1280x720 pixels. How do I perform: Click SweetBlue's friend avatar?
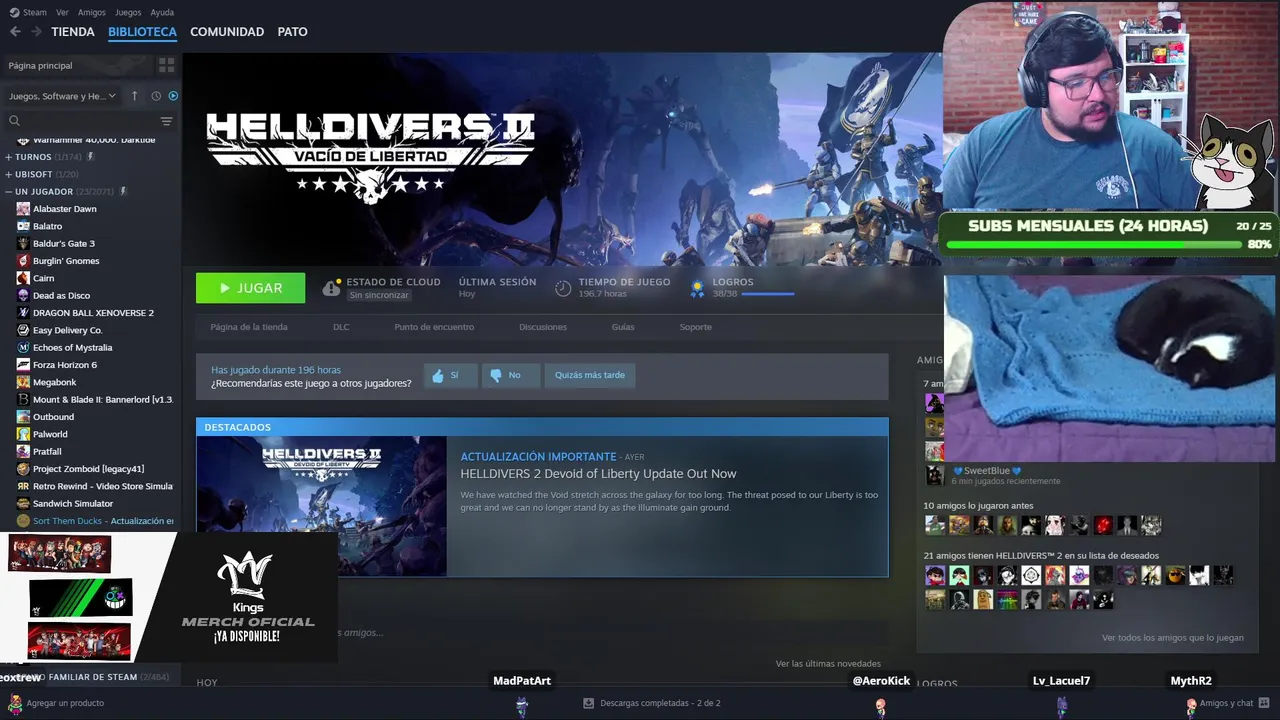(934, 475)
